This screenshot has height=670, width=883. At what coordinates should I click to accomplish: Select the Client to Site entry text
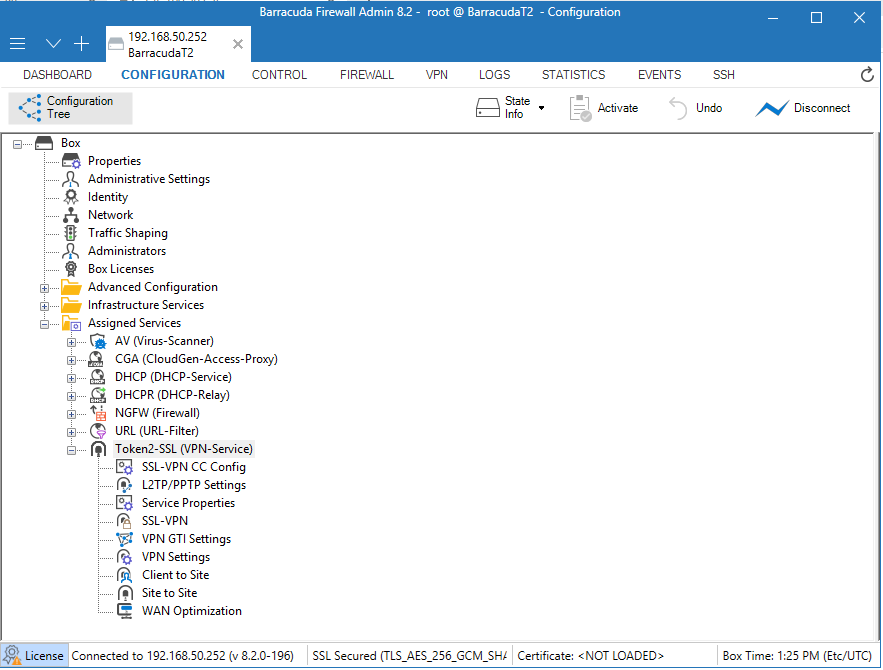(x=175, y=575)
